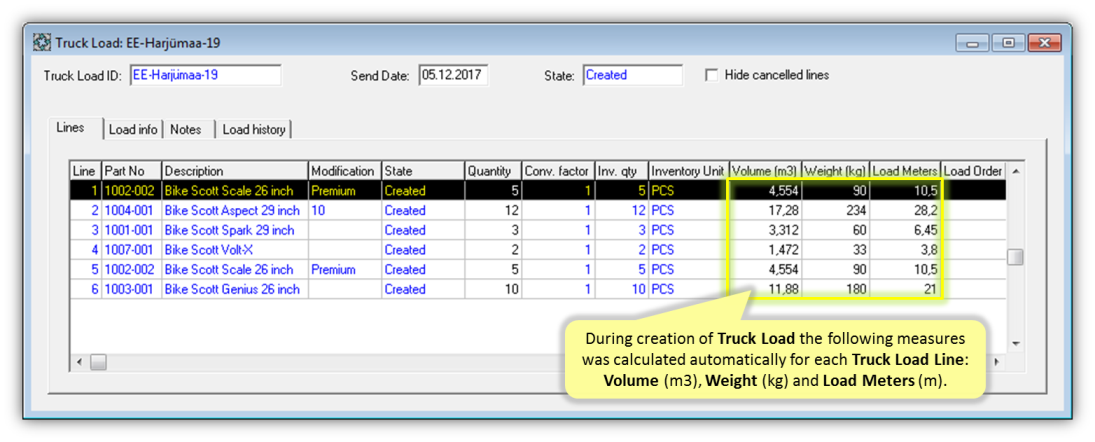The image size is (1095, 442).
Task: Select row Bike Scott Volt-X
Action: pos(538,249)
